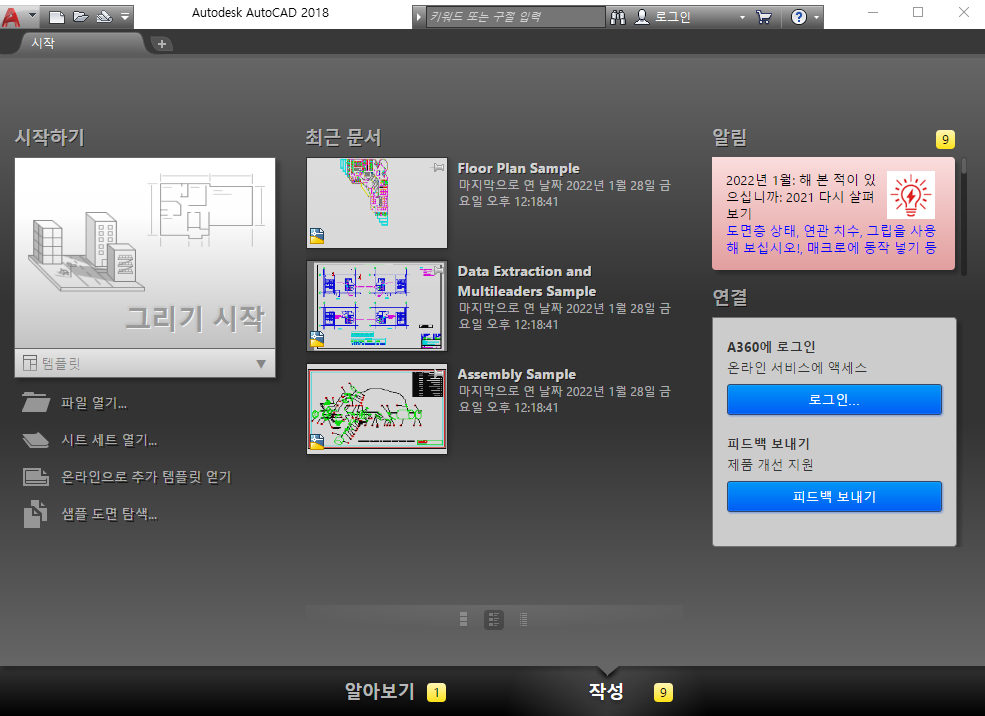Switch recent documents to thumbnail-and-text view
Image resolution: width=985 pixels, height=716 pixels.
(494, 620)
